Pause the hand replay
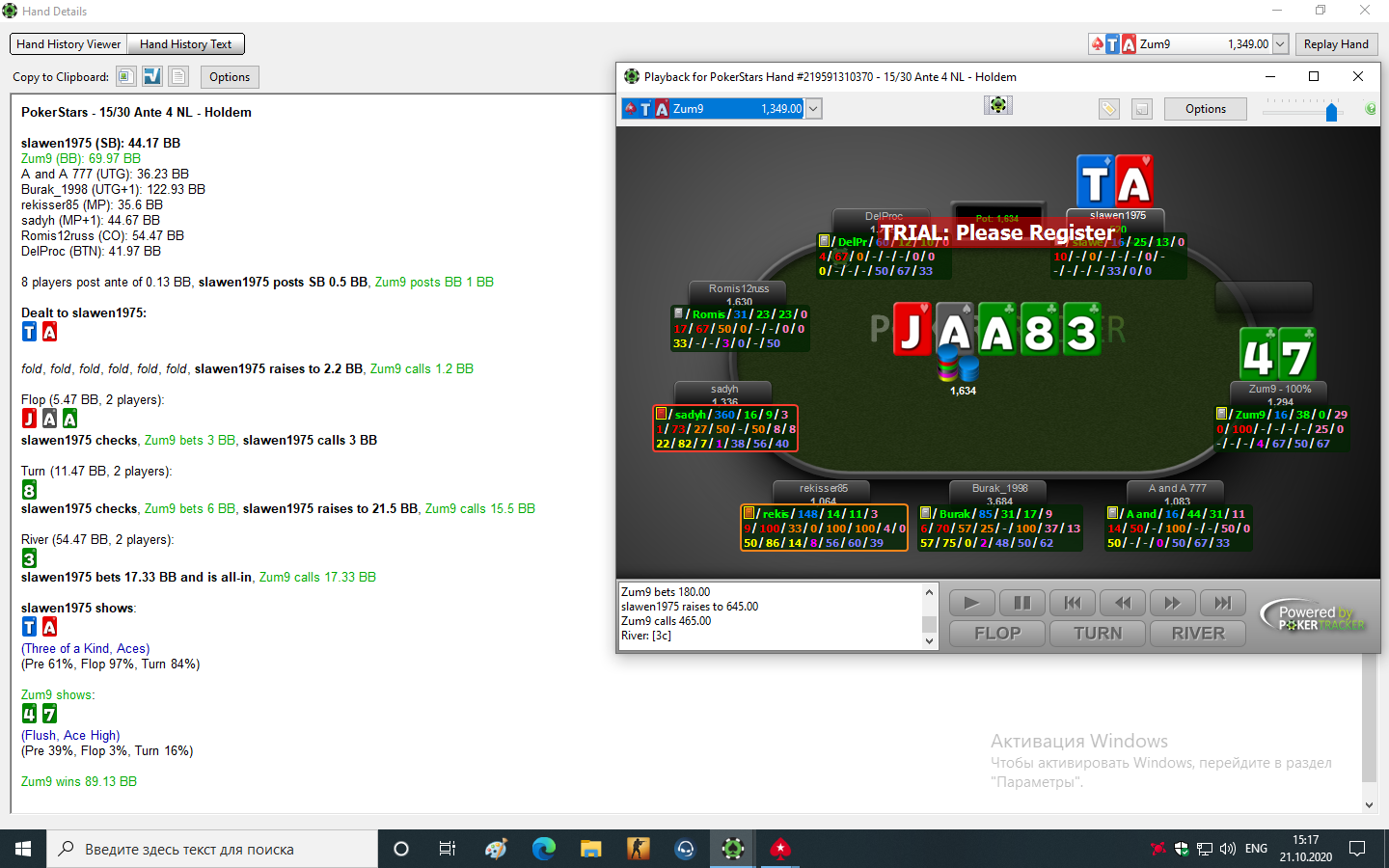The width and height of the screenshot is (1389, 868). pyautogui.click(x=1022, y=603)
